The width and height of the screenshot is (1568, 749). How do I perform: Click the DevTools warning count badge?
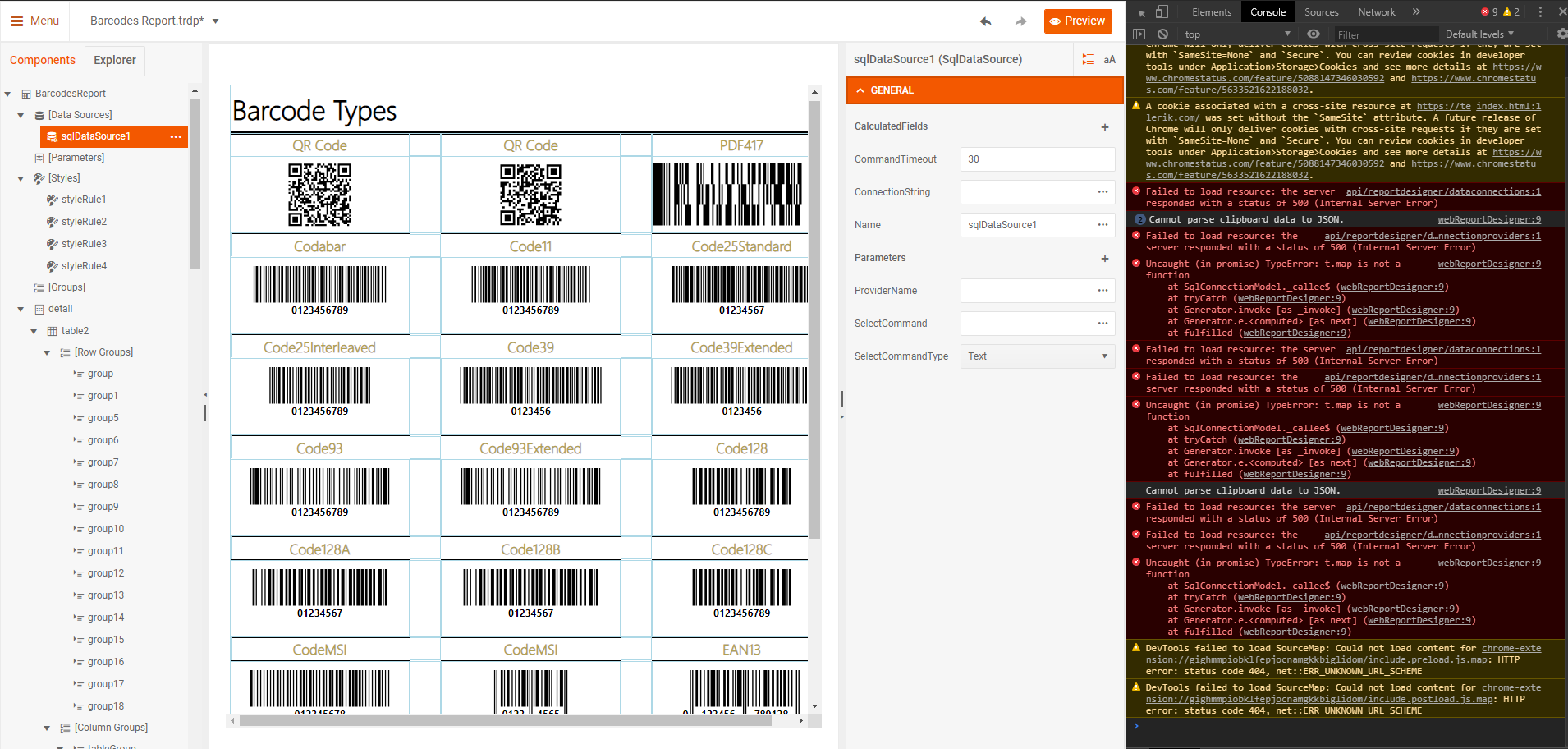1511,11
